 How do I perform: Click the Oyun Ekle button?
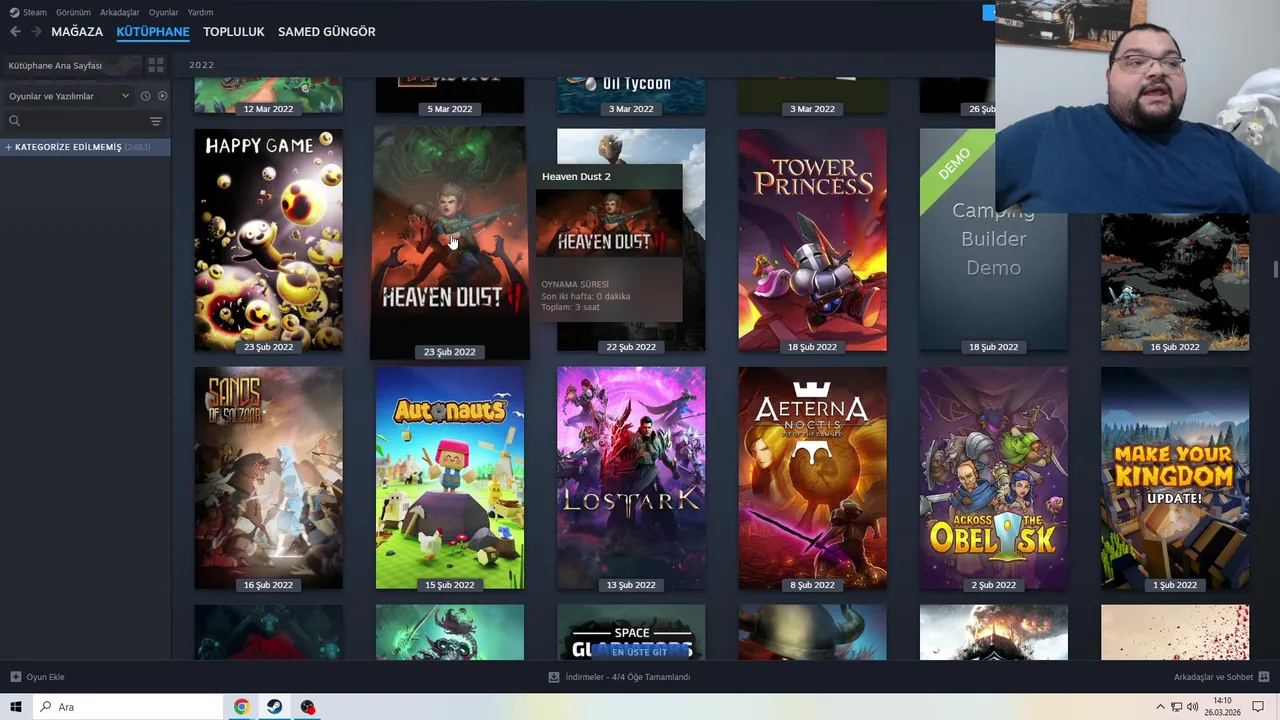click(38, 677)
